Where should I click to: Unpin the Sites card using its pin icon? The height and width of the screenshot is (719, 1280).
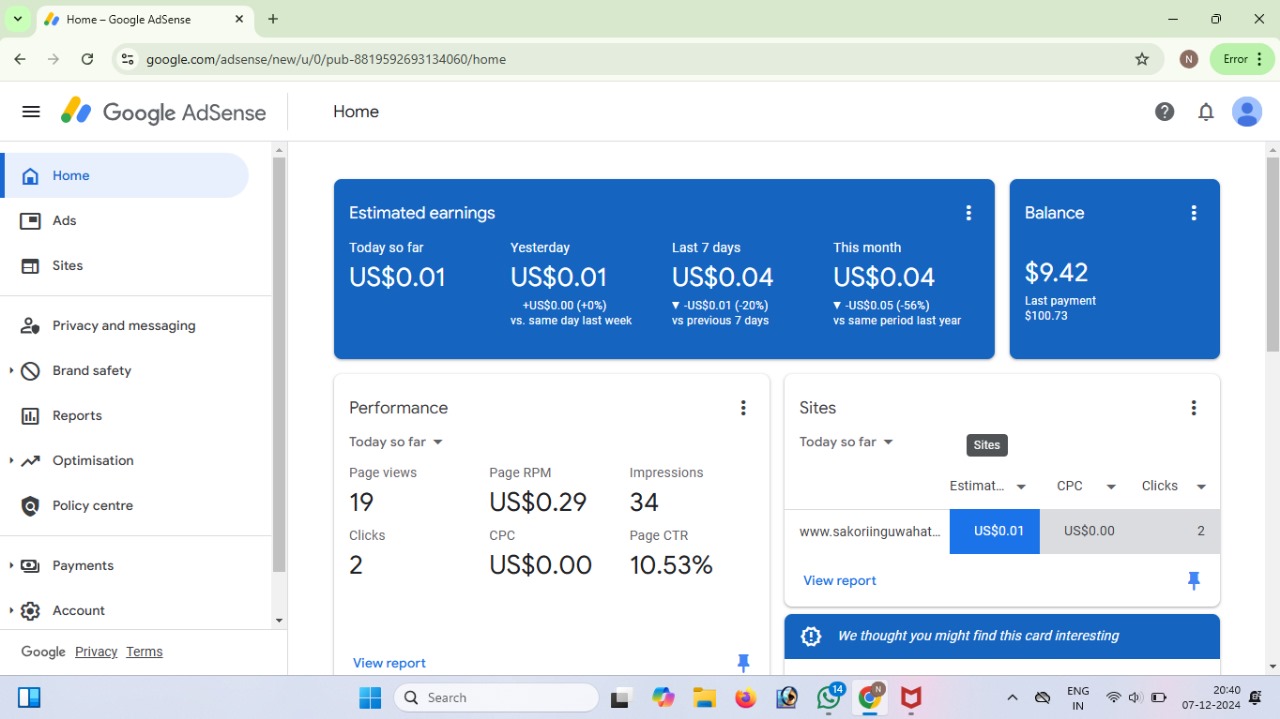point(1193,580)
